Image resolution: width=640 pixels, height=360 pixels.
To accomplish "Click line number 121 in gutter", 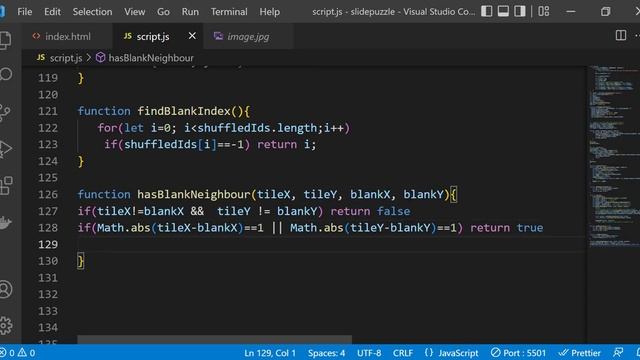I will pos(48,111).
